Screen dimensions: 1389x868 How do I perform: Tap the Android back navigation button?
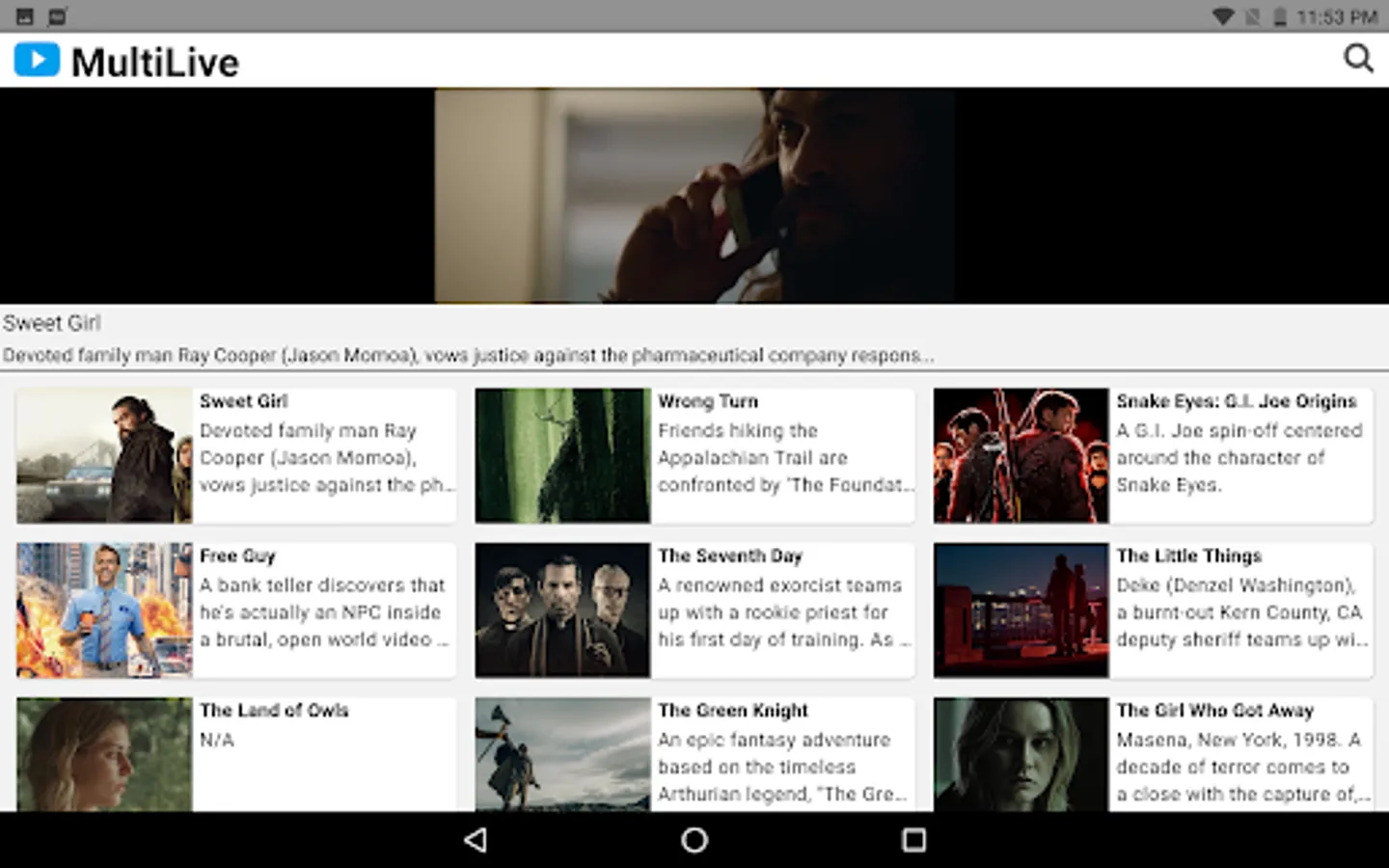pos(476,840)
